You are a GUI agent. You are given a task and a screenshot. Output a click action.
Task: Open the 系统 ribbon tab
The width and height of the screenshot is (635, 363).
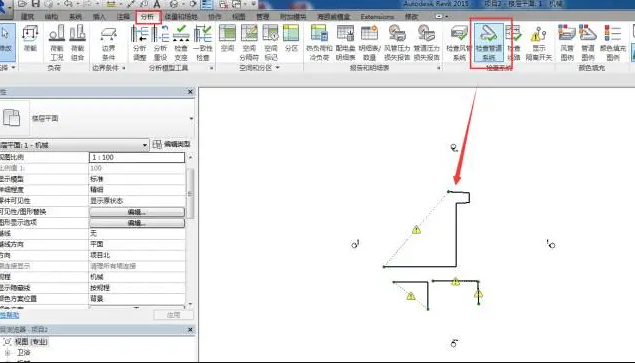point(75,17)
